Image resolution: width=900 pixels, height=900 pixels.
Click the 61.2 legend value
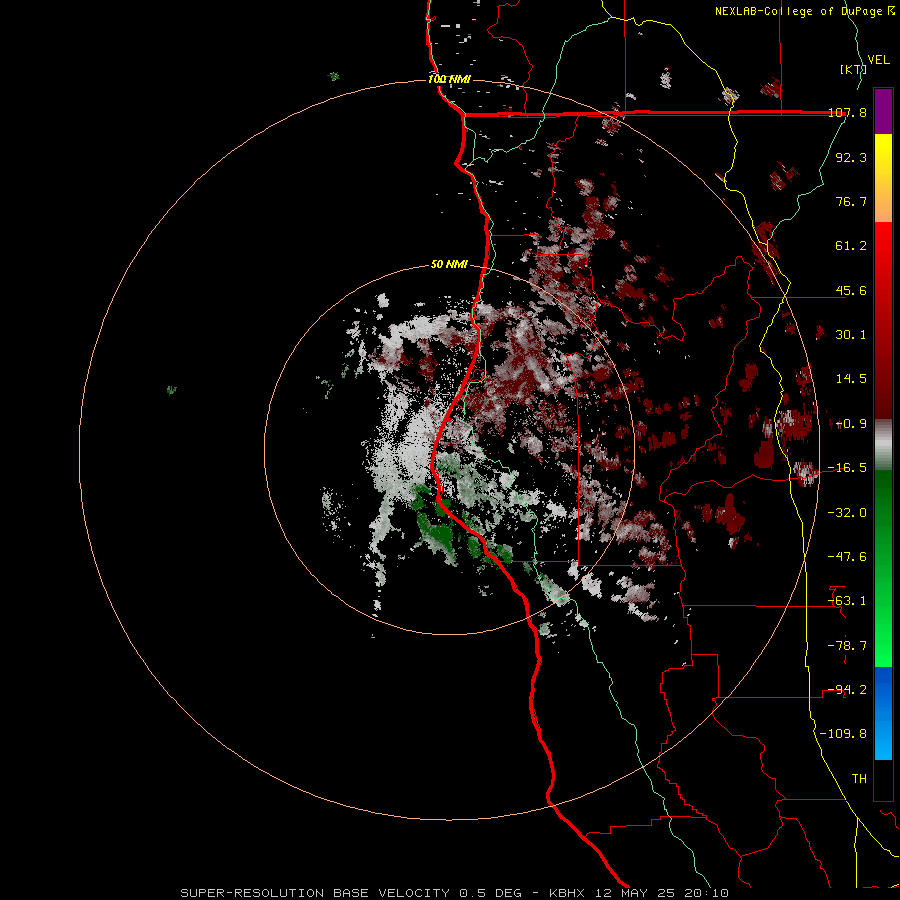(851, 246)
